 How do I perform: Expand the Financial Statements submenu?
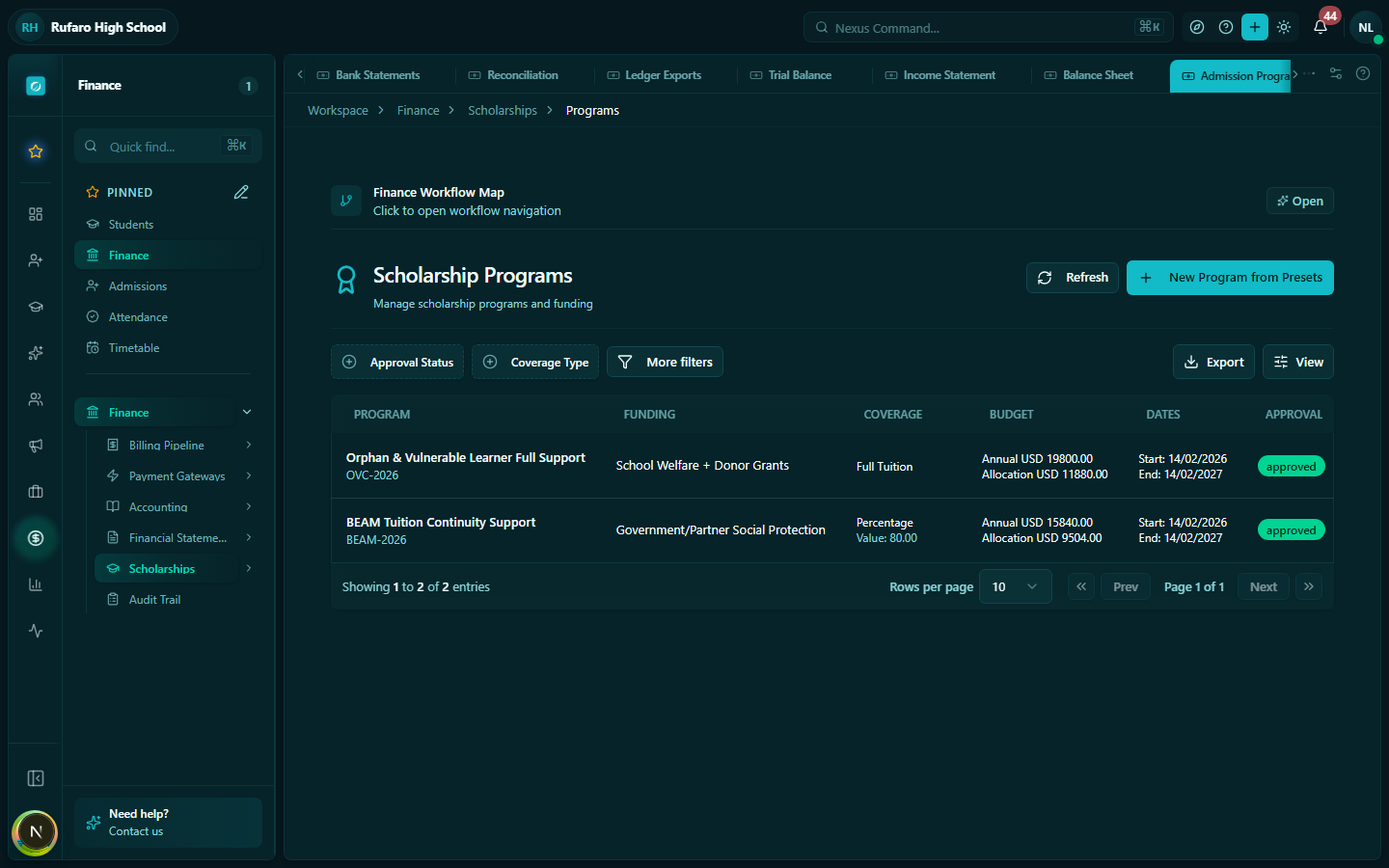(249, 537)
